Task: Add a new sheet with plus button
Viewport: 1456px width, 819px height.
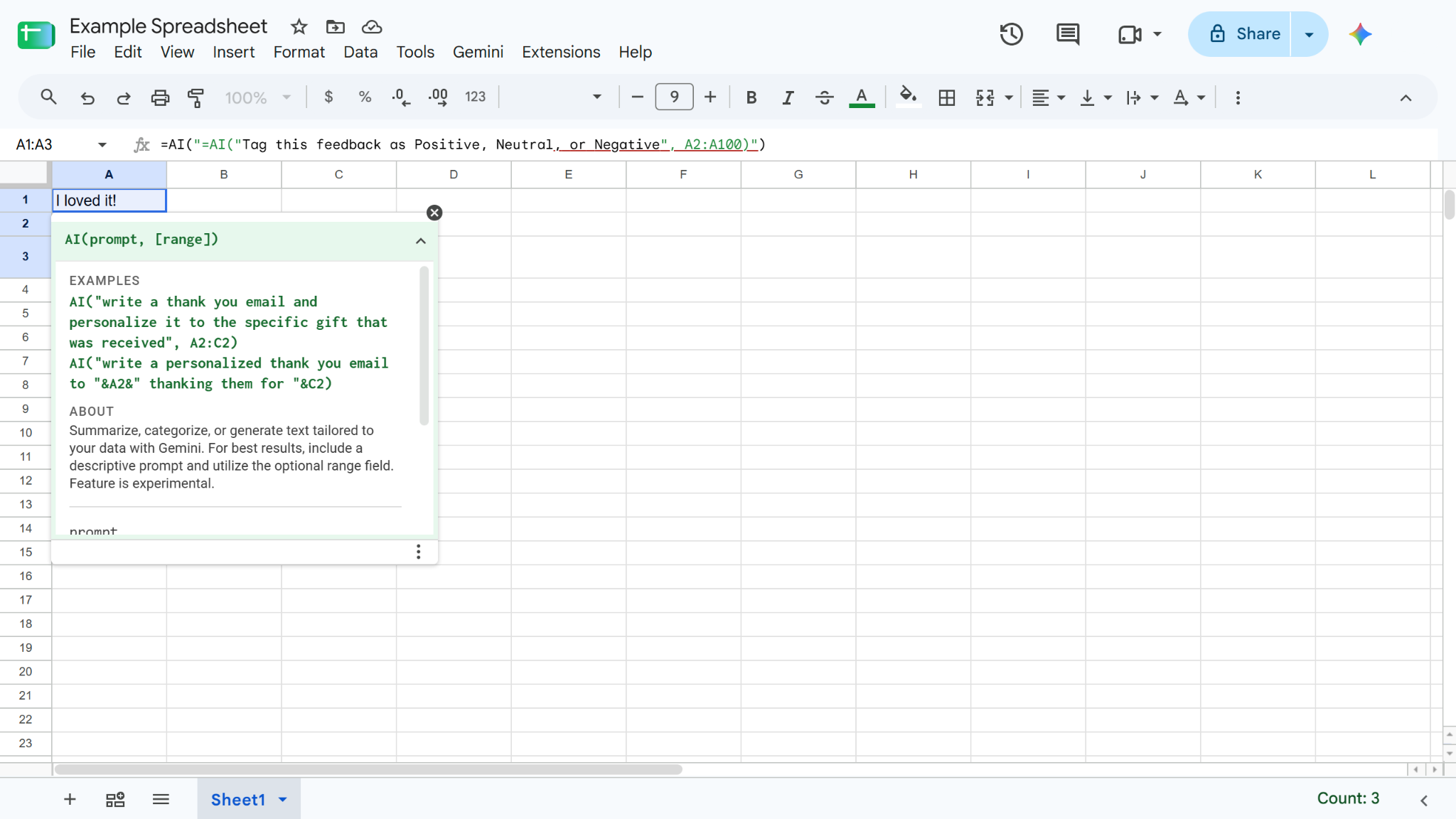Action: [x=70, y=799]
